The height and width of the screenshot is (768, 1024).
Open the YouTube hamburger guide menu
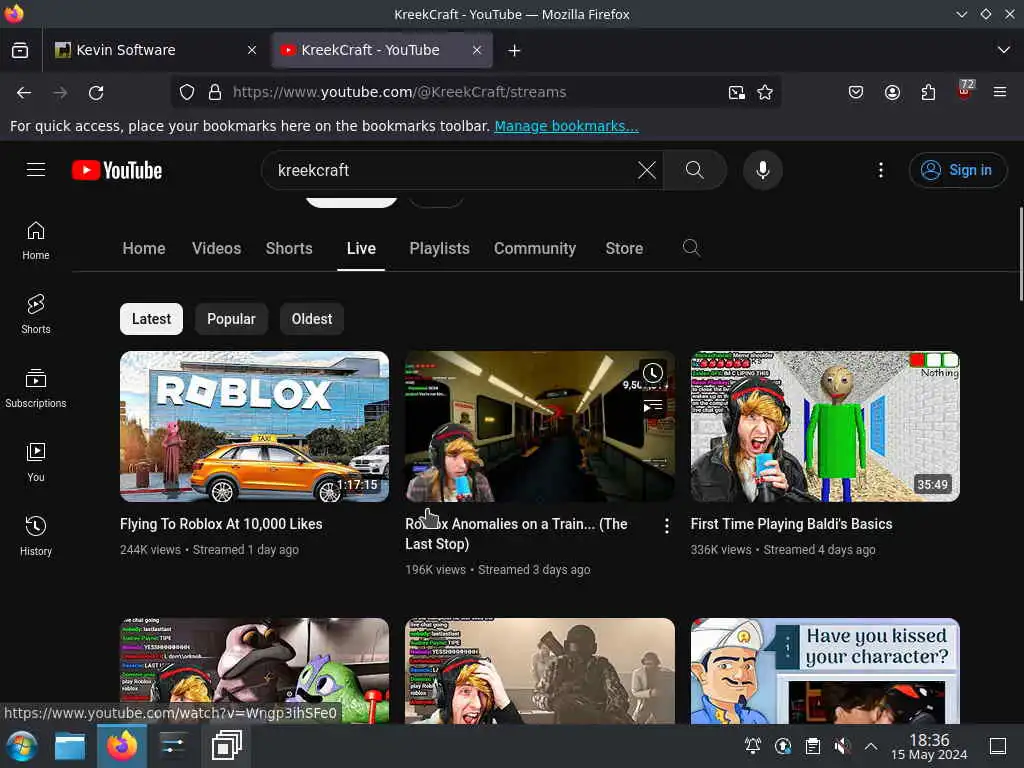36,170
